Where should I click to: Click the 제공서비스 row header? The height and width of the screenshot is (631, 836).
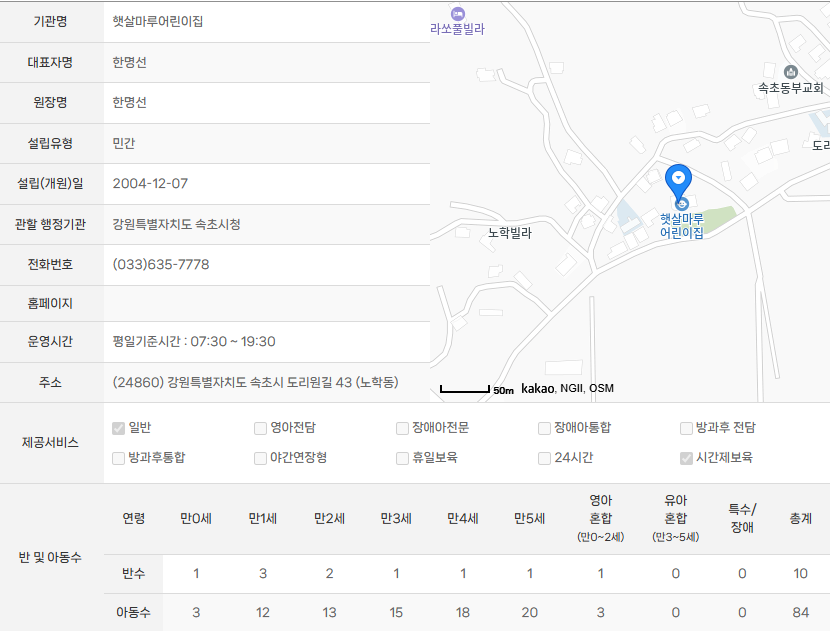[52, 442]
